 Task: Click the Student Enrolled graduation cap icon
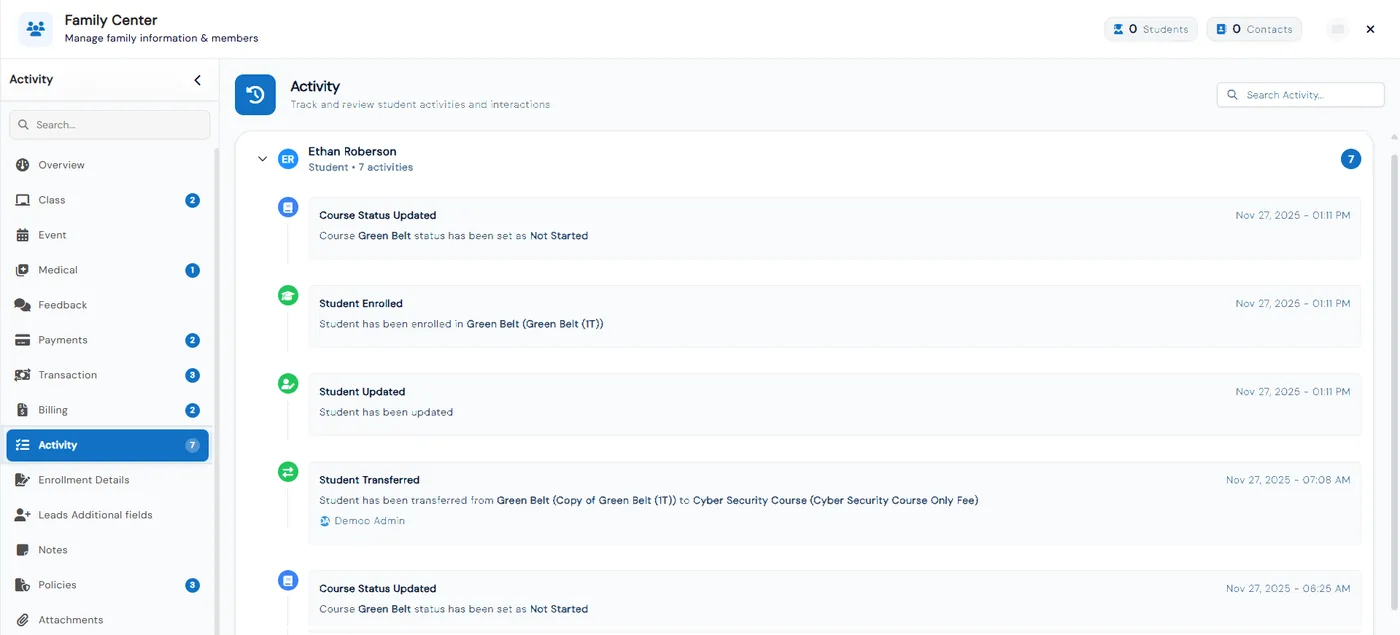pos(288,295)
